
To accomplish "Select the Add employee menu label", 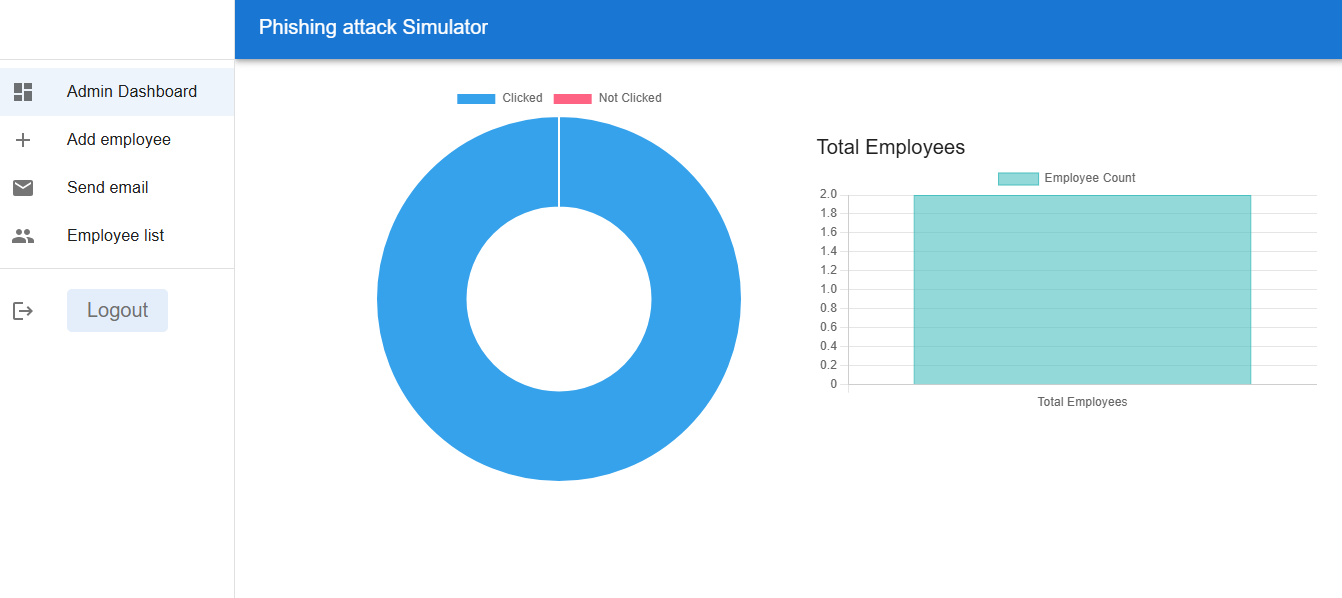I will (x=118, y=140).
